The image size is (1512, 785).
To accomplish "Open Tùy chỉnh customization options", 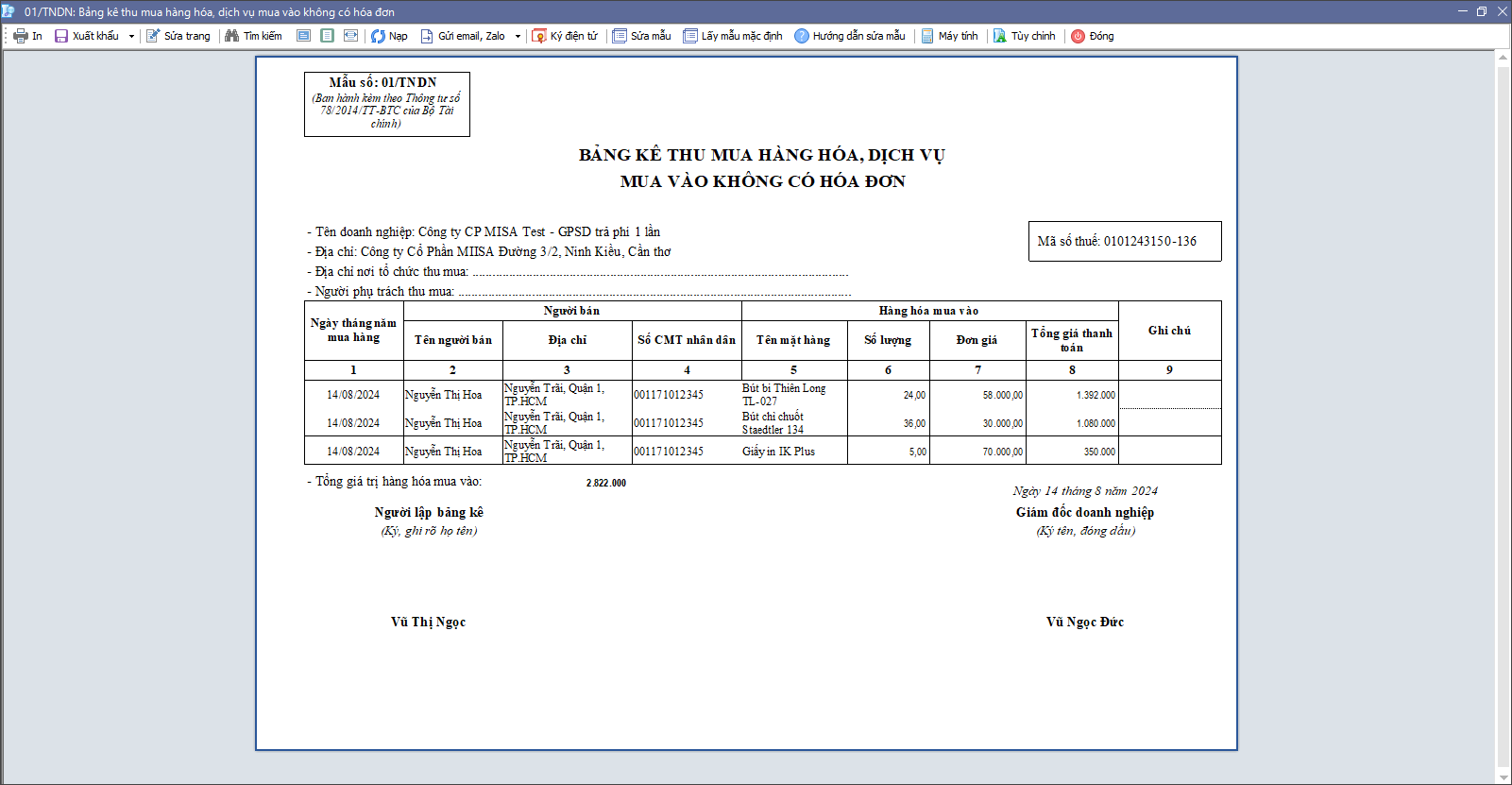I will coord(1025,36).
